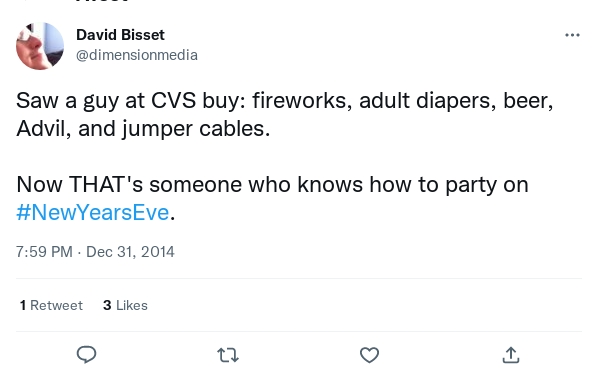Retweet this post using the arrows icon

point(228,355)
